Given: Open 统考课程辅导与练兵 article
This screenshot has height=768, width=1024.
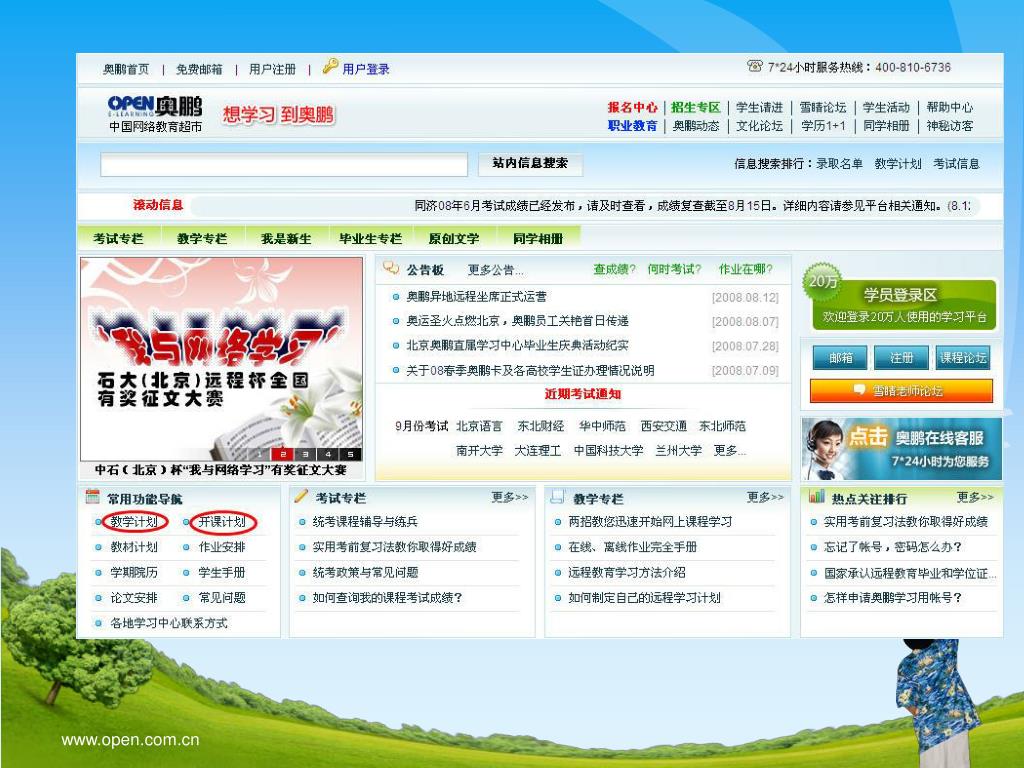Looking at the screenshot, I should click(x=365, y=521).
